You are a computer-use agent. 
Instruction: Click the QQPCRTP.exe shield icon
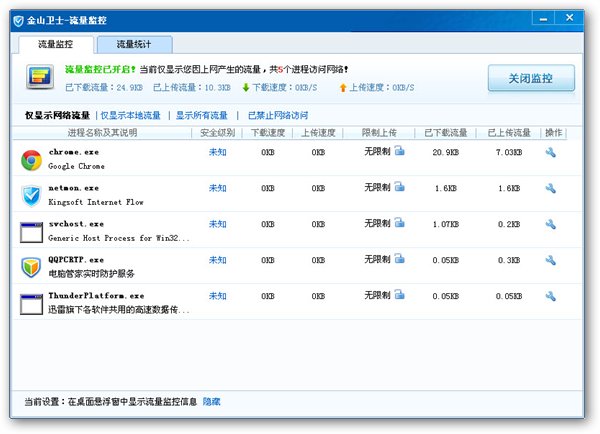click(x=31, y=267)
